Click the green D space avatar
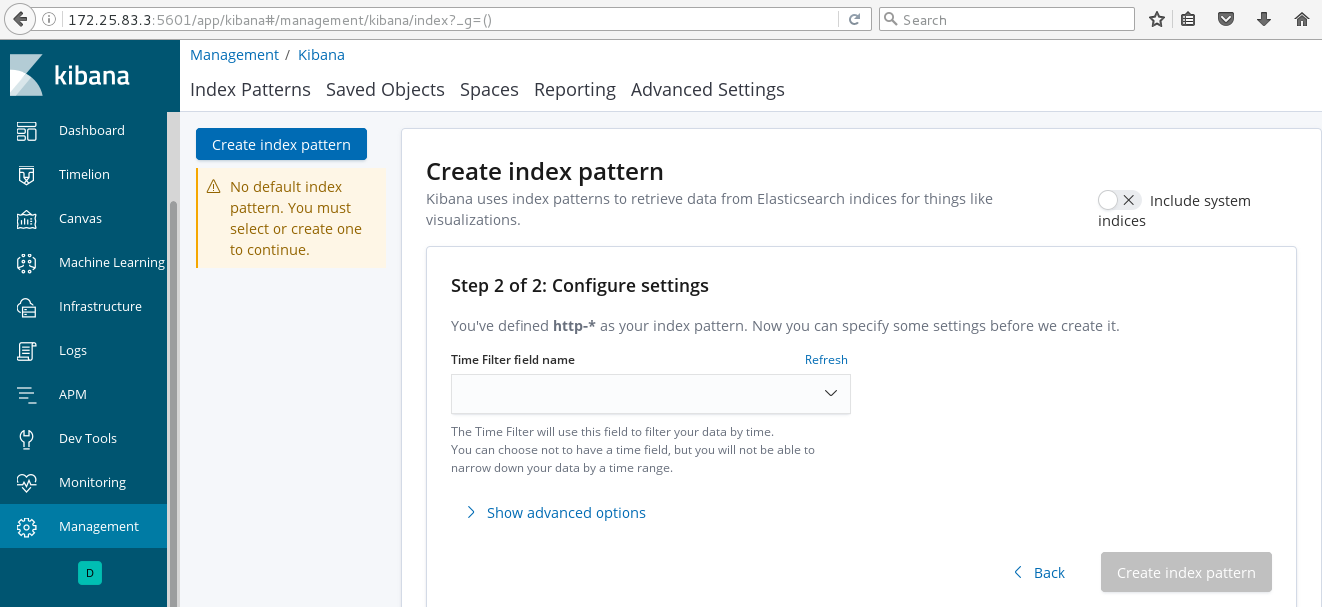 coord(90,573)
